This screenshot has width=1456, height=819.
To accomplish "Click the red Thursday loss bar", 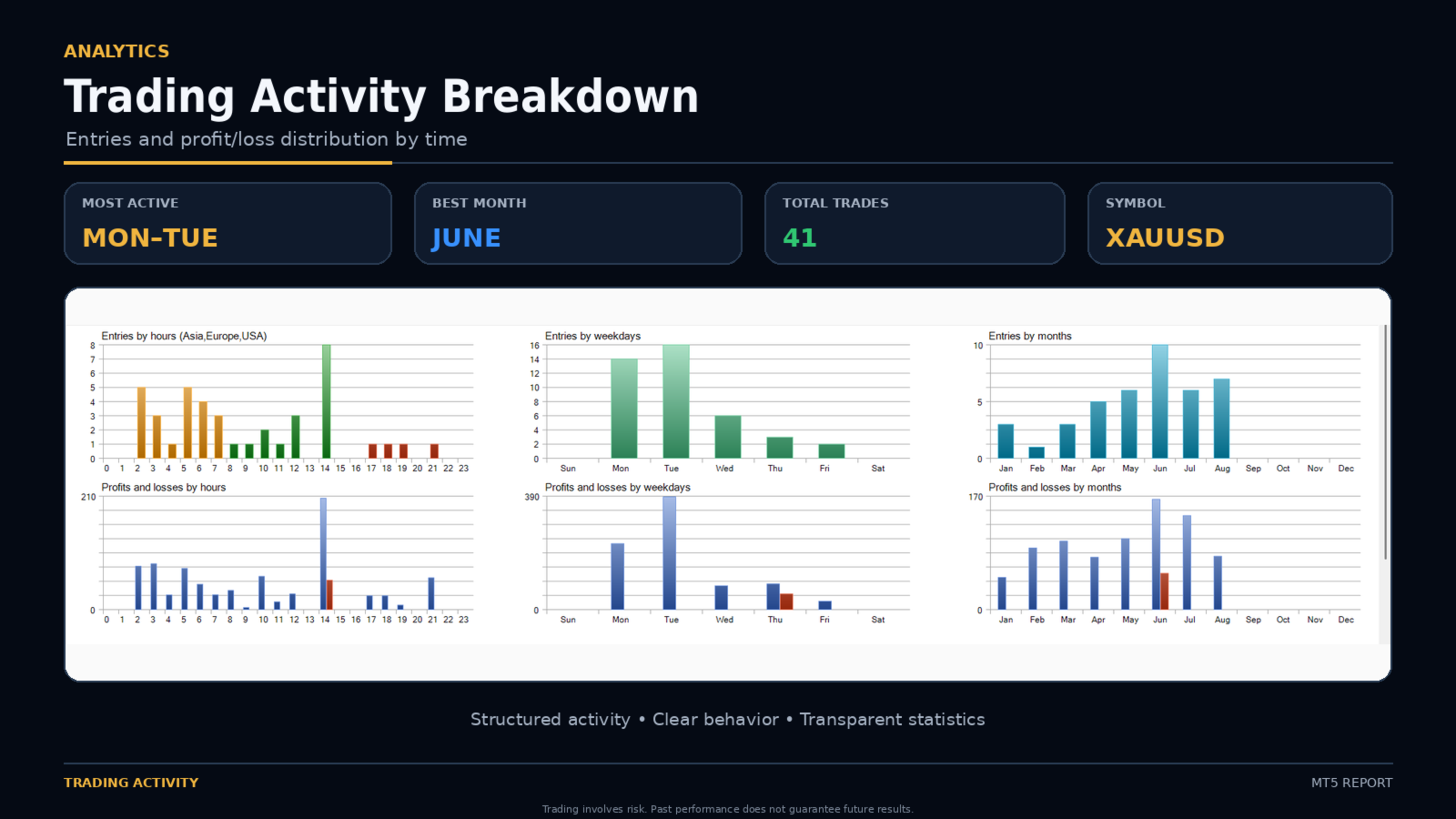I will 786,602.
